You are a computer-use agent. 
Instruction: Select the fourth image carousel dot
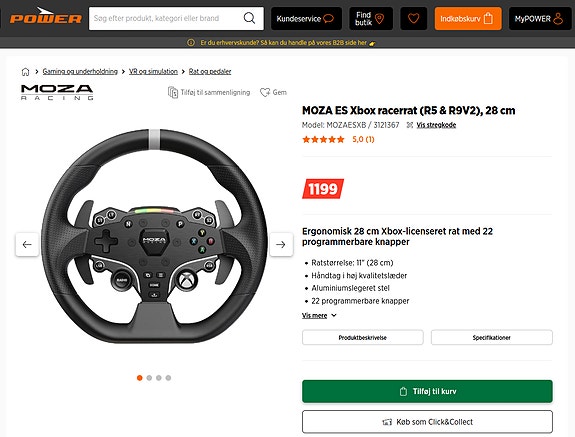pyautogui.click(x=168, y=378)
